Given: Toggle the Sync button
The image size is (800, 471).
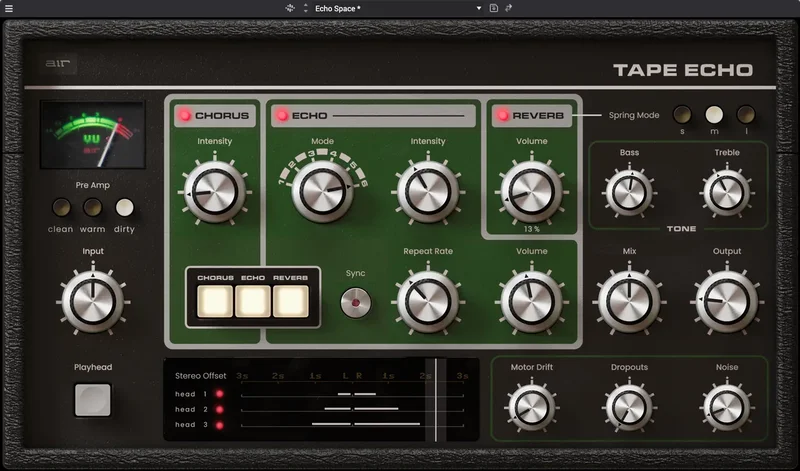Looking at the screenshot, I should pyautogui.click(x=356, y=303).
